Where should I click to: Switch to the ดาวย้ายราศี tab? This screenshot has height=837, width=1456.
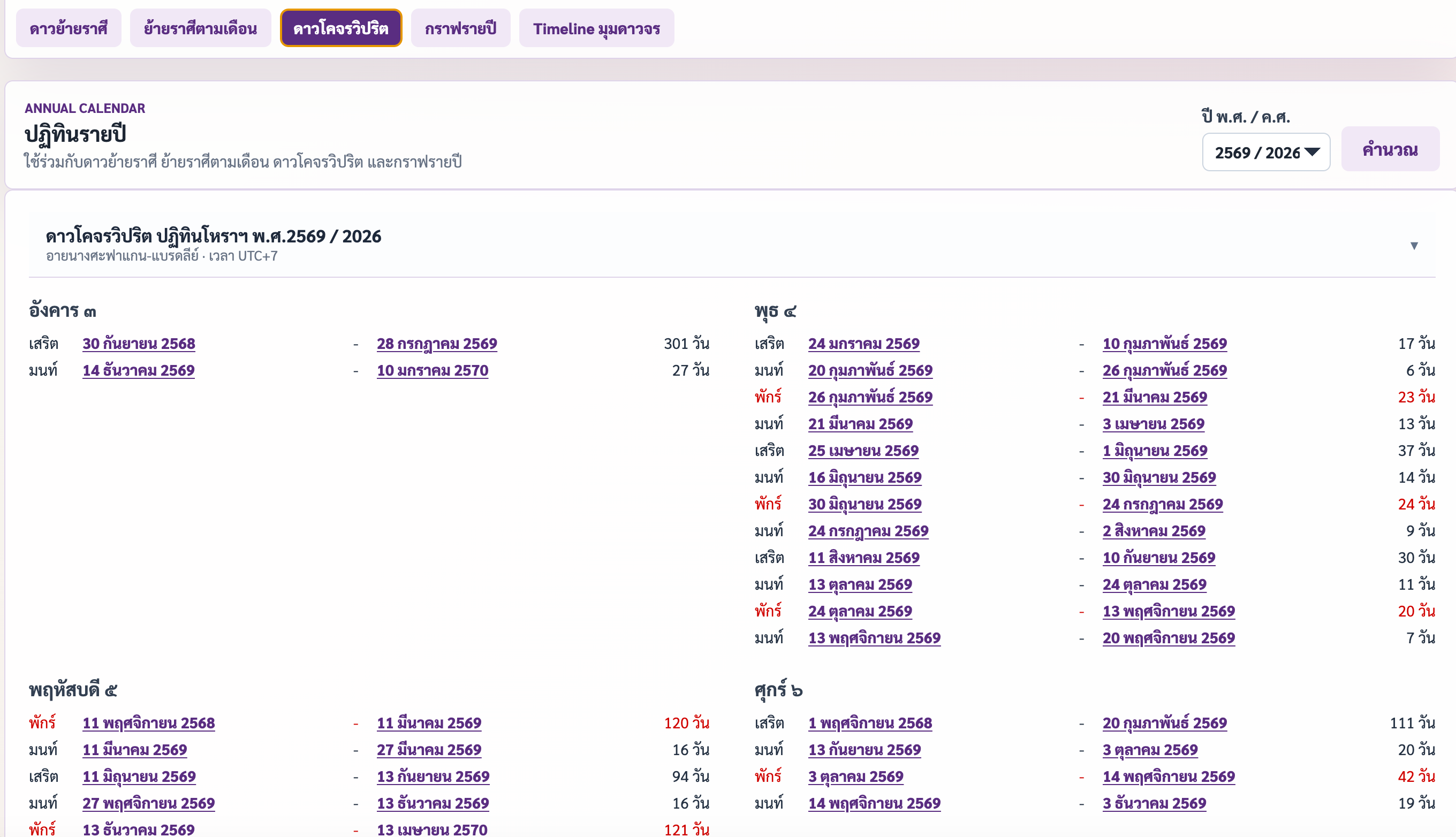click(x=69, y=28)
